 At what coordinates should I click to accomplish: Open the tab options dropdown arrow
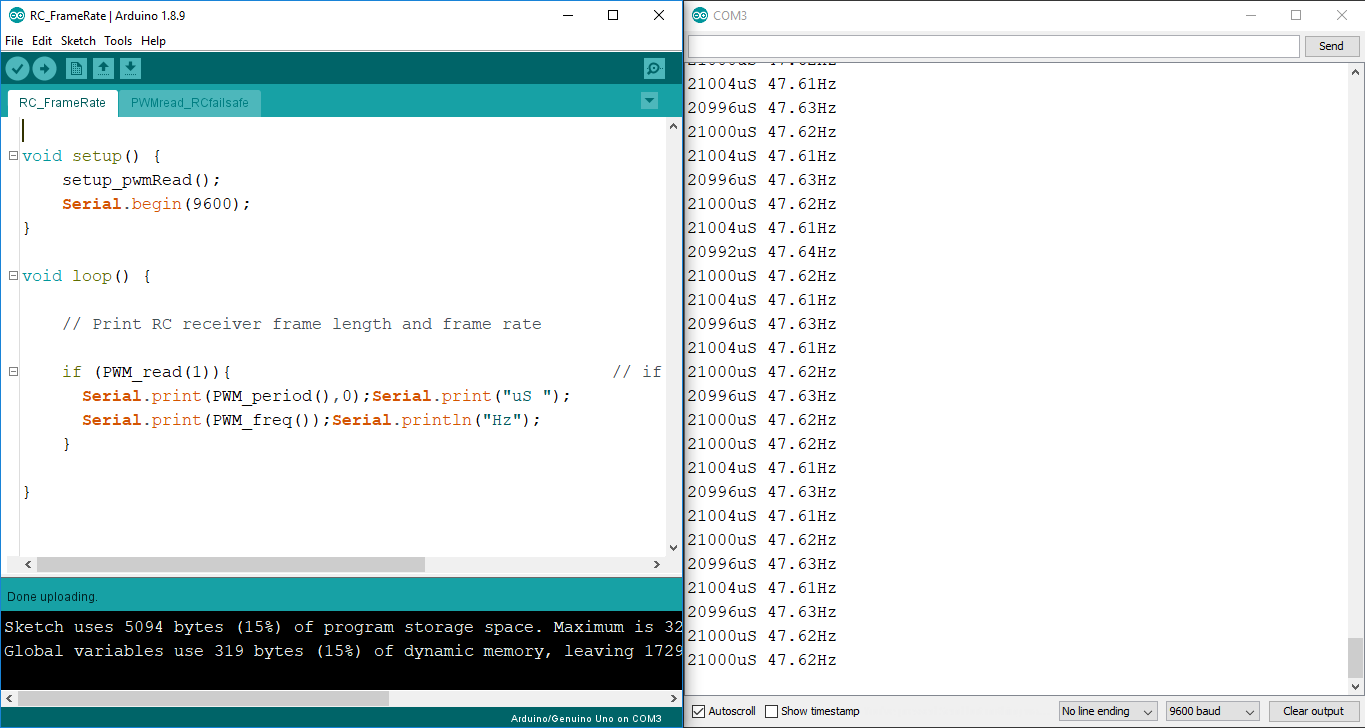click(649, 101)
